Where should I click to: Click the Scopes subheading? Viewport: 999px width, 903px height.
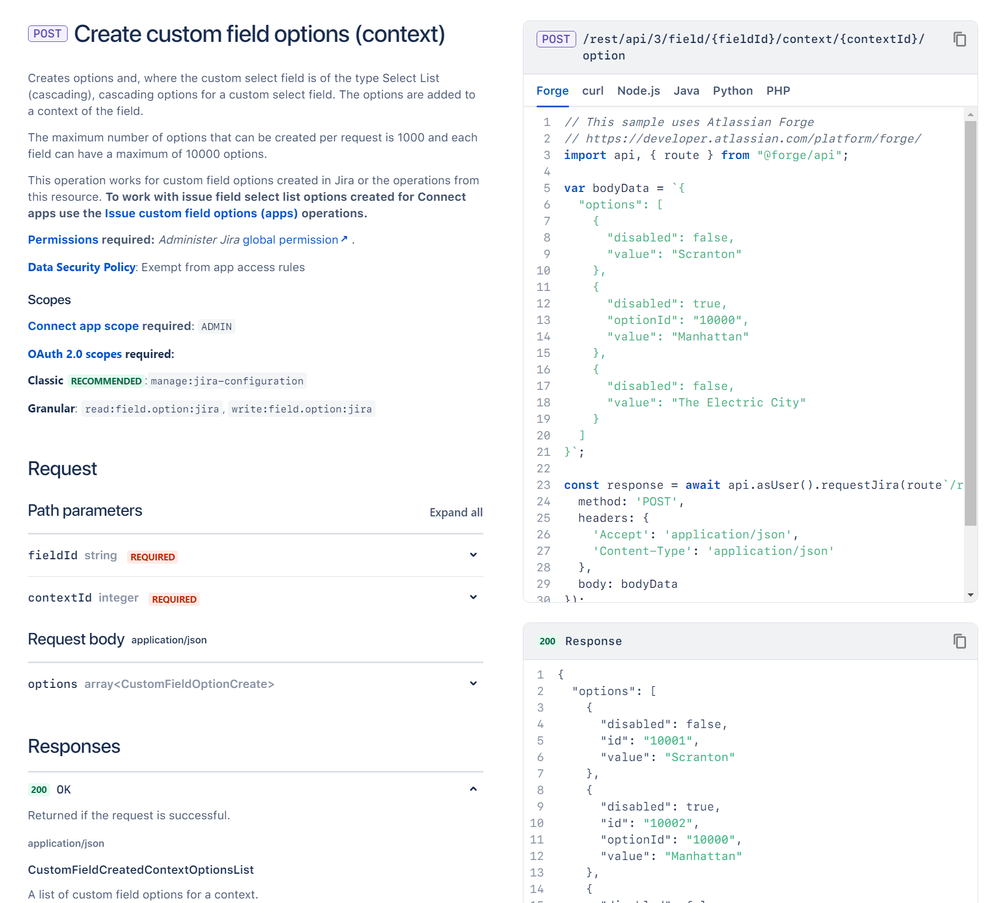click(49, 300)
